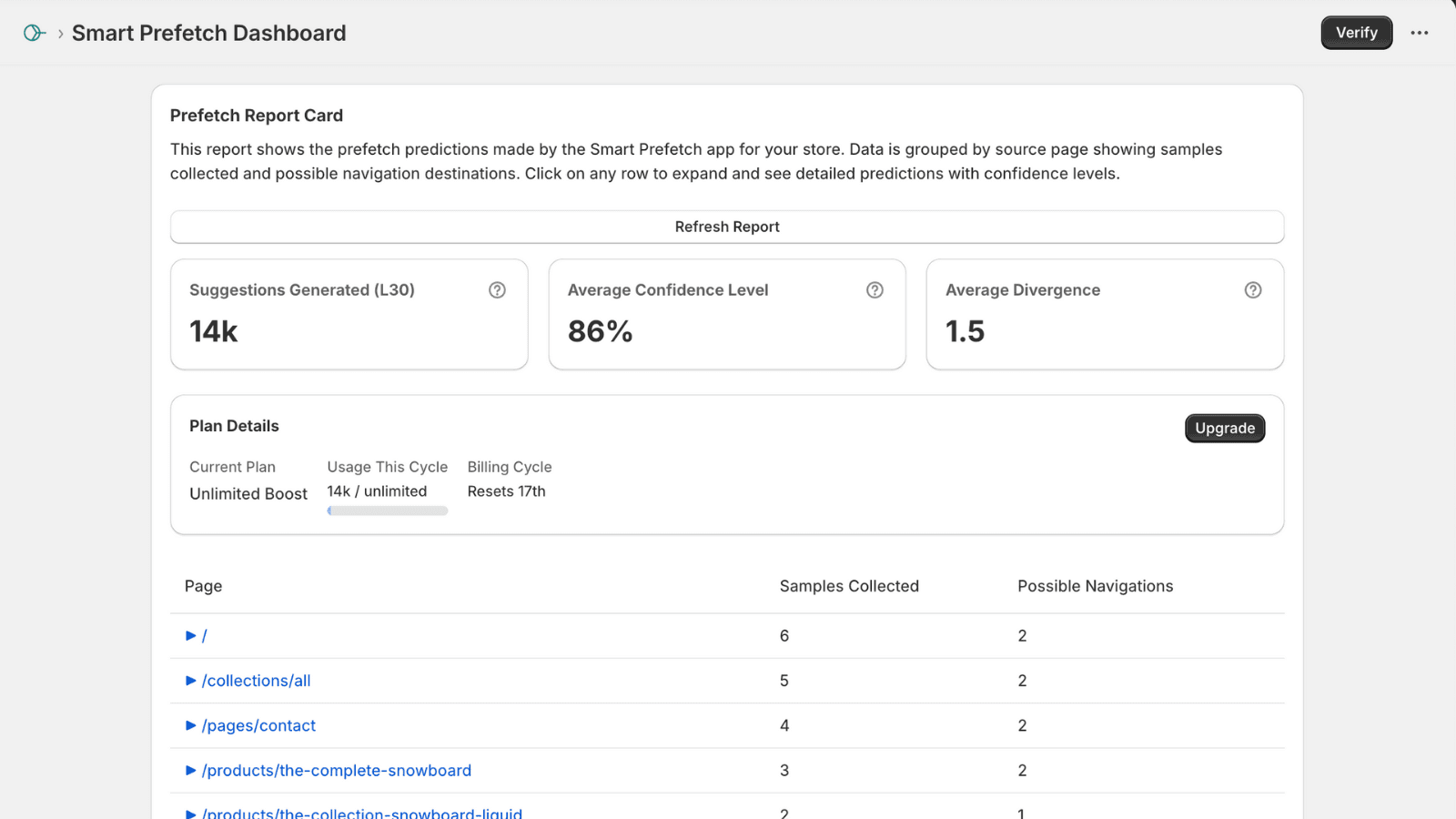The height and width of the screenshot is (819, 1456).
Task: Expand the homepage (/) row
Action: [190, 635]
